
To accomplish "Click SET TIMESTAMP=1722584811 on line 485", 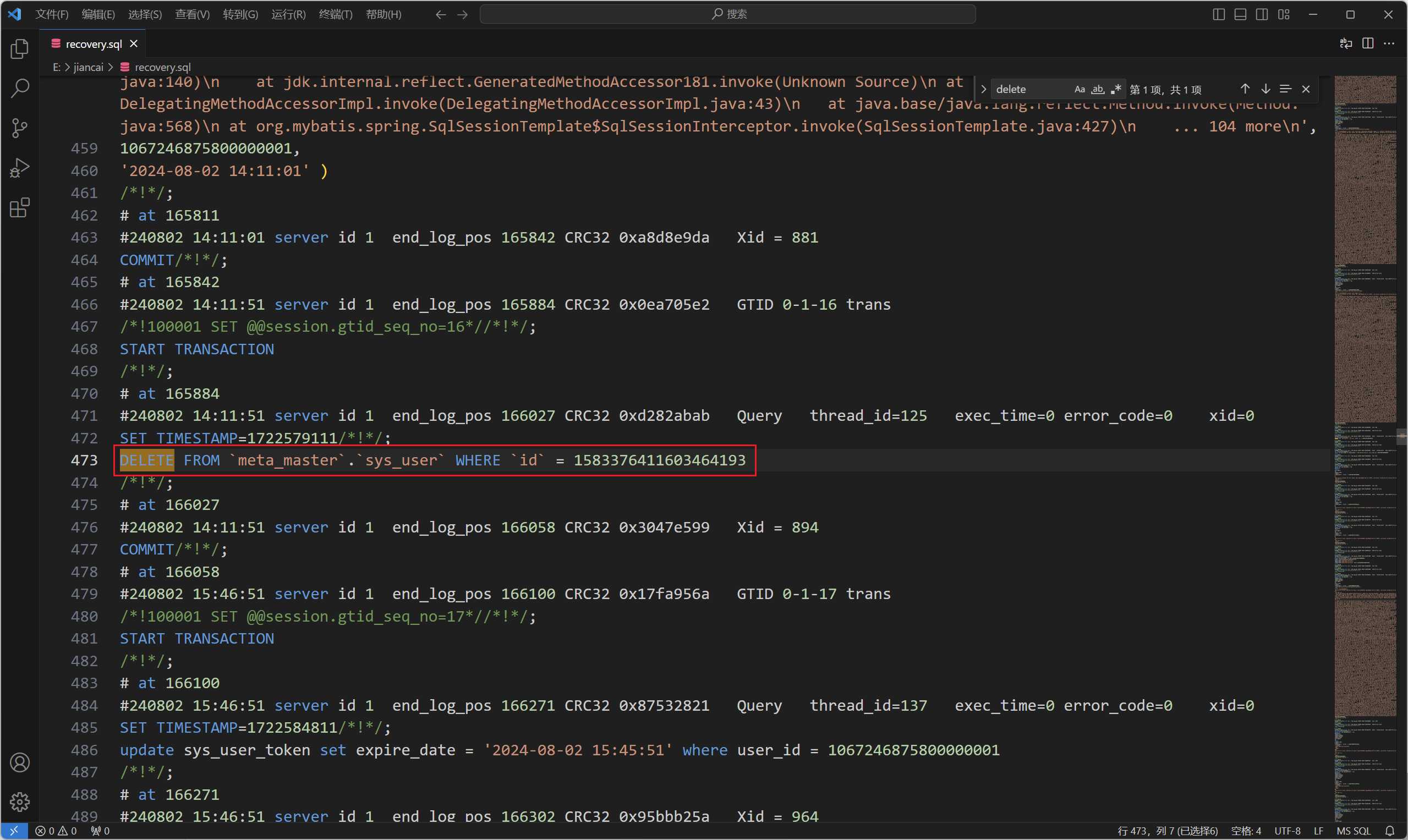I will [x=229, y=727].
